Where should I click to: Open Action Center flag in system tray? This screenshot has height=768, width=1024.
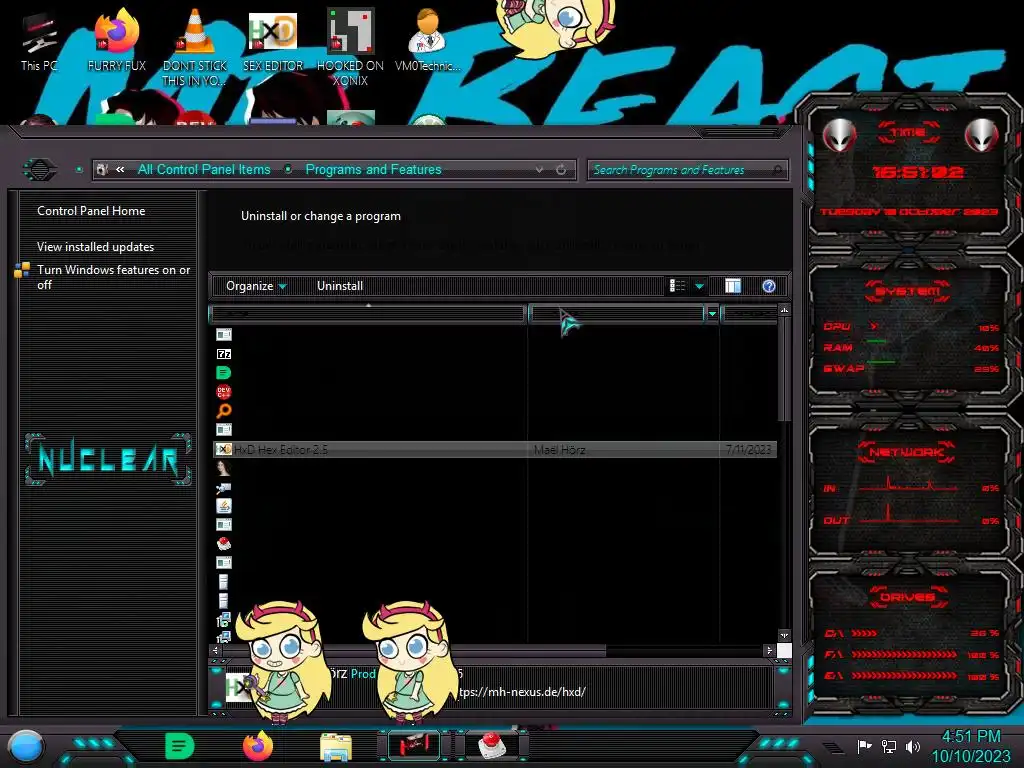click(864, 746)
